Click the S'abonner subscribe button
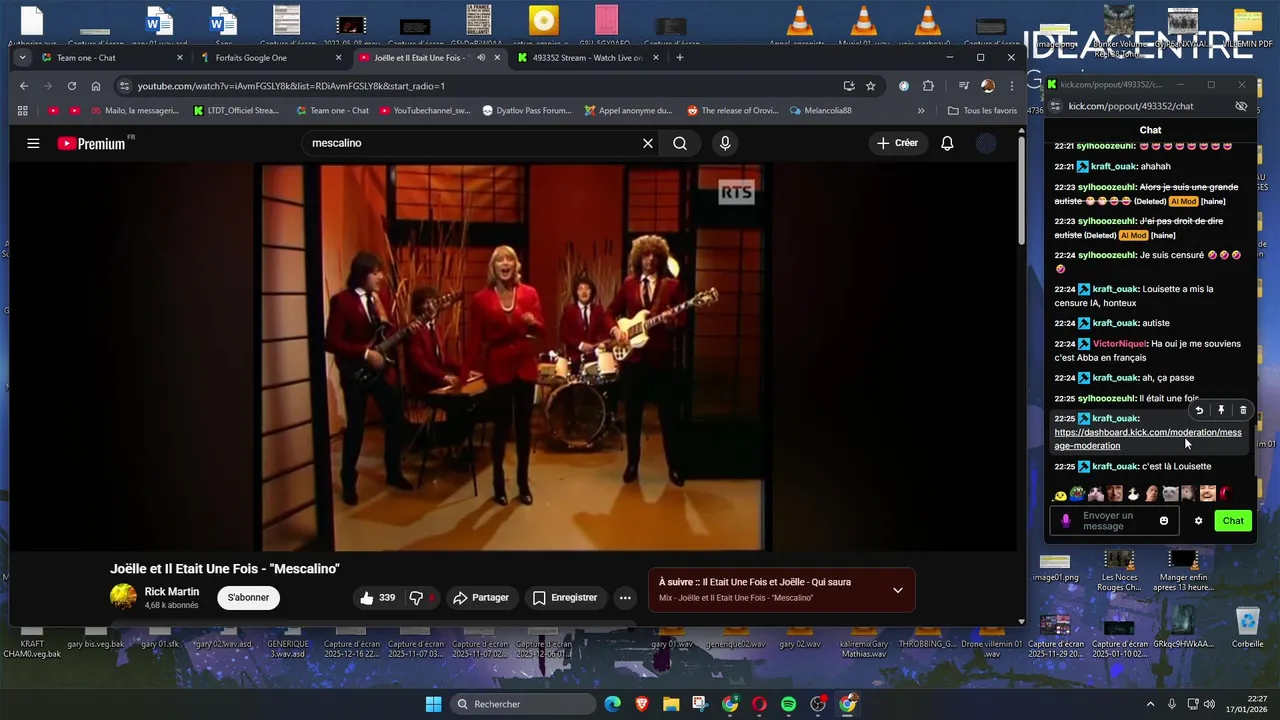Screen dimensions: 1280x720 [248, 598]
